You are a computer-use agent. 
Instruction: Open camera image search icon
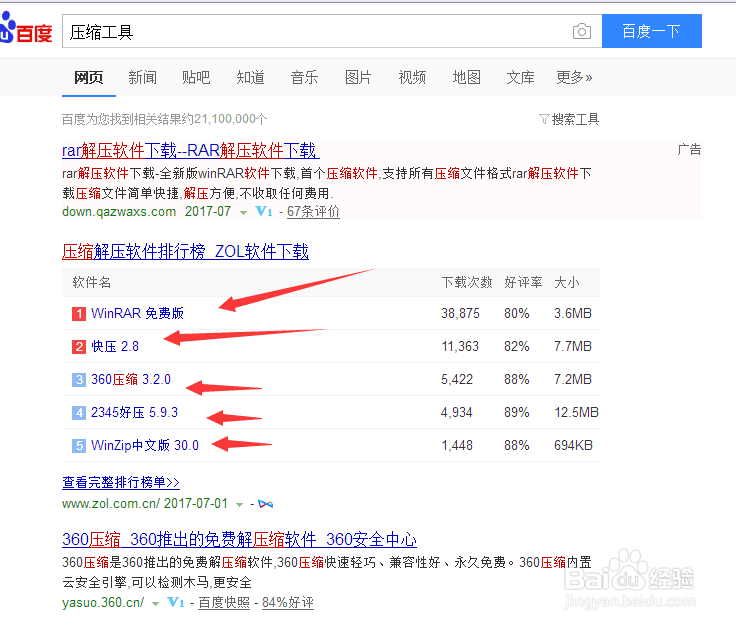click(582, 31)
